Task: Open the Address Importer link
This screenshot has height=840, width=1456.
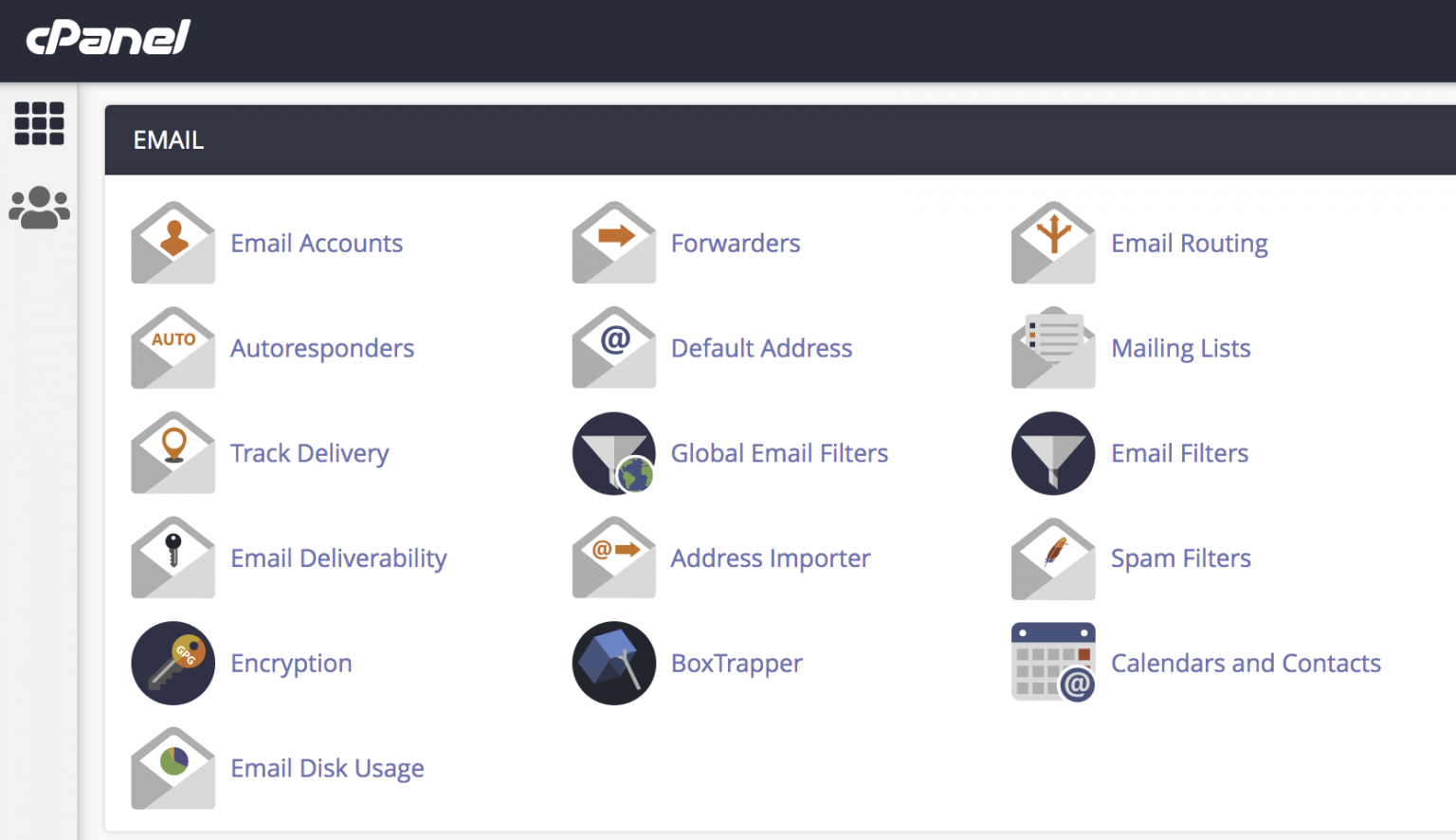Action: click(770, 558)
